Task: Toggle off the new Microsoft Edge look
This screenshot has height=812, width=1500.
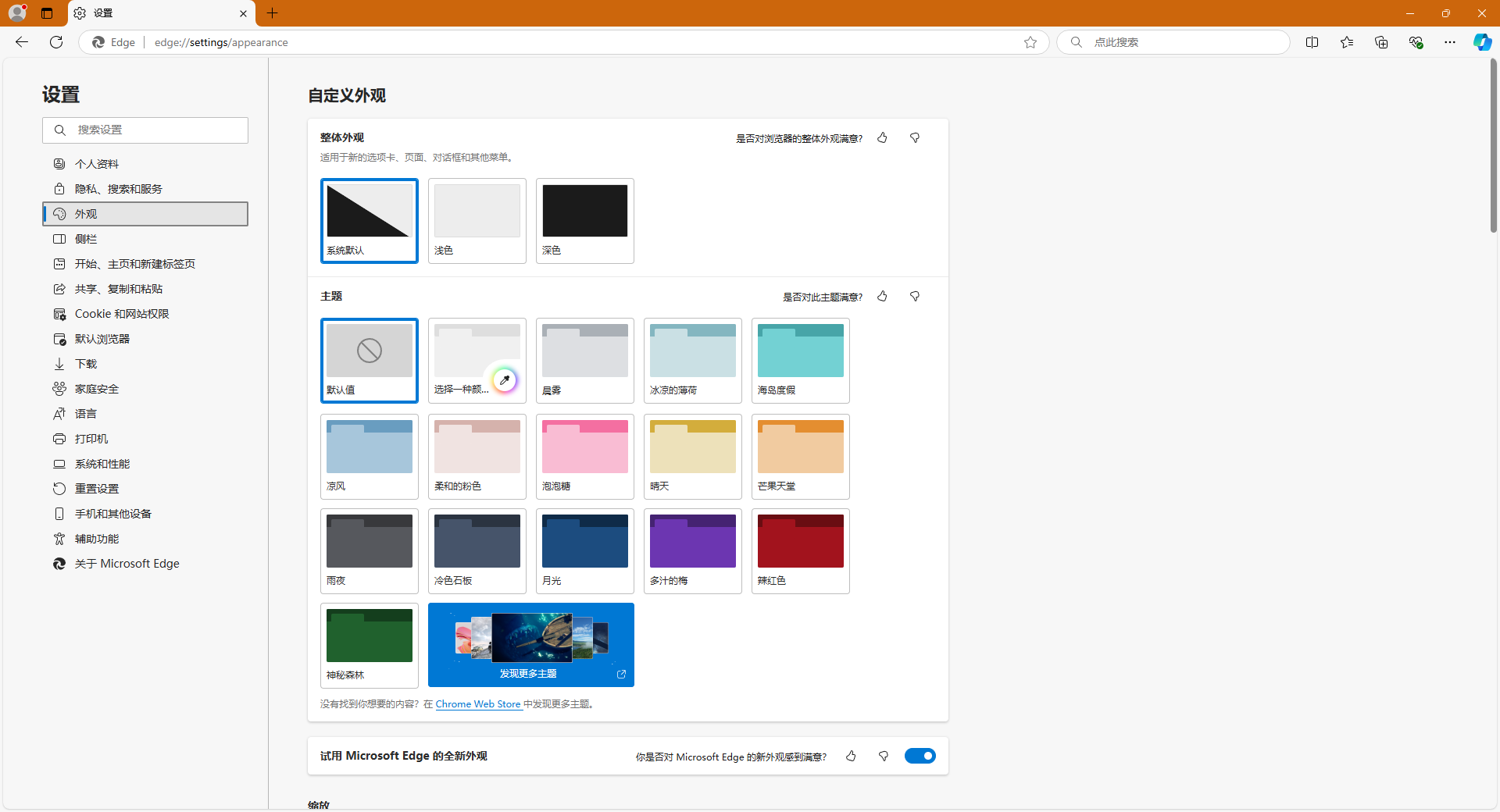Action: [920, 756]
